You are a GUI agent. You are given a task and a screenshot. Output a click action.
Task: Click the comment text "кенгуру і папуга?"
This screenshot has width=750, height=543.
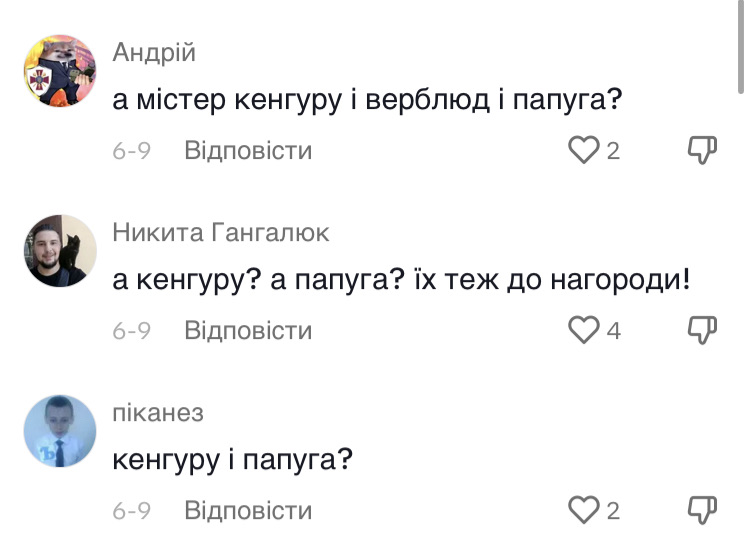[234, 461]
